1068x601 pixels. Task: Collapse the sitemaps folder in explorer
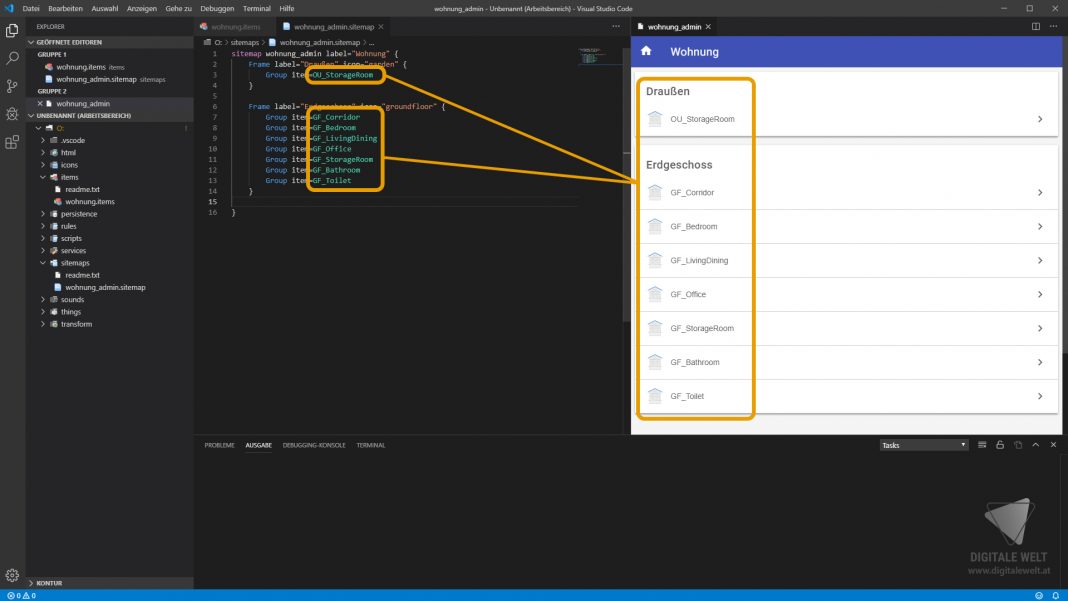75,262
